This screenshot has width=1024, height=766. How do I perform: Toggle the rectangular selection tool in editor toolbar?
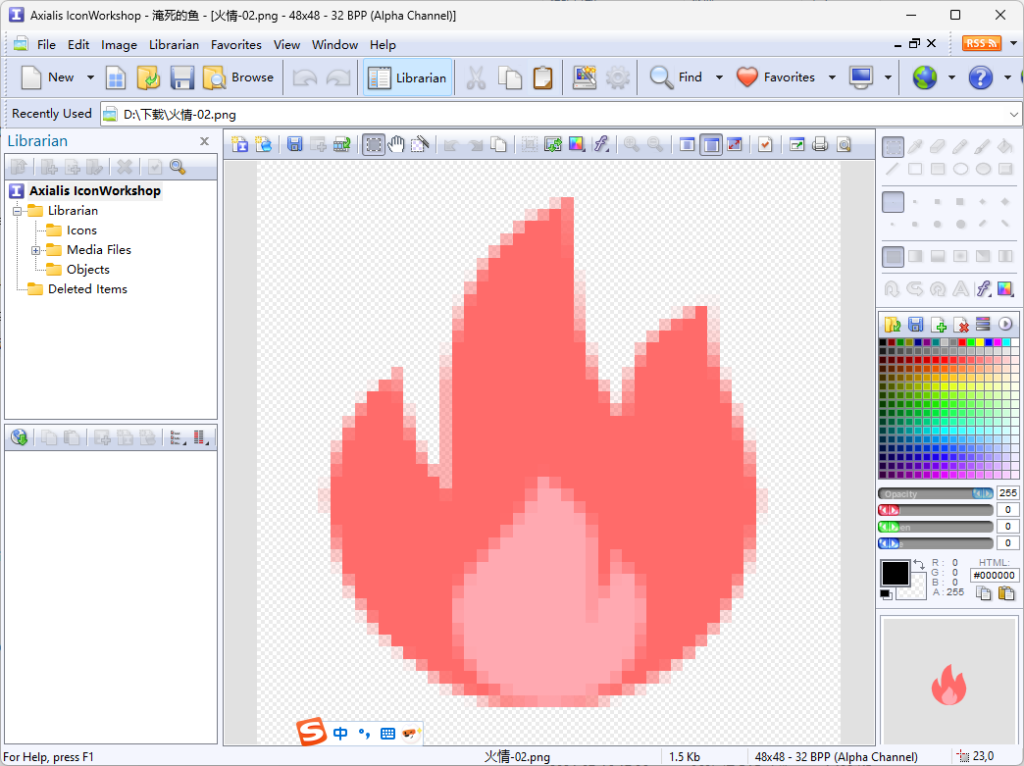tap(374, 144)
